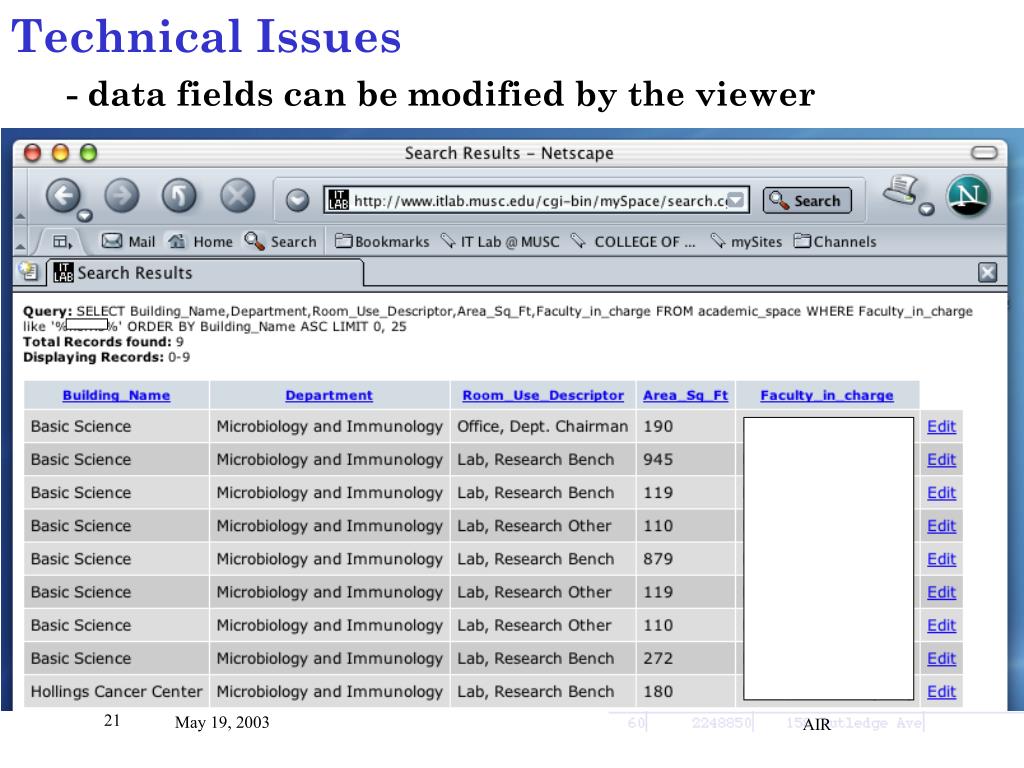Viewport: 1024px width, 768px height.
Task: Open the Print options dropdown arrow
Action: (x=926, y=210)
